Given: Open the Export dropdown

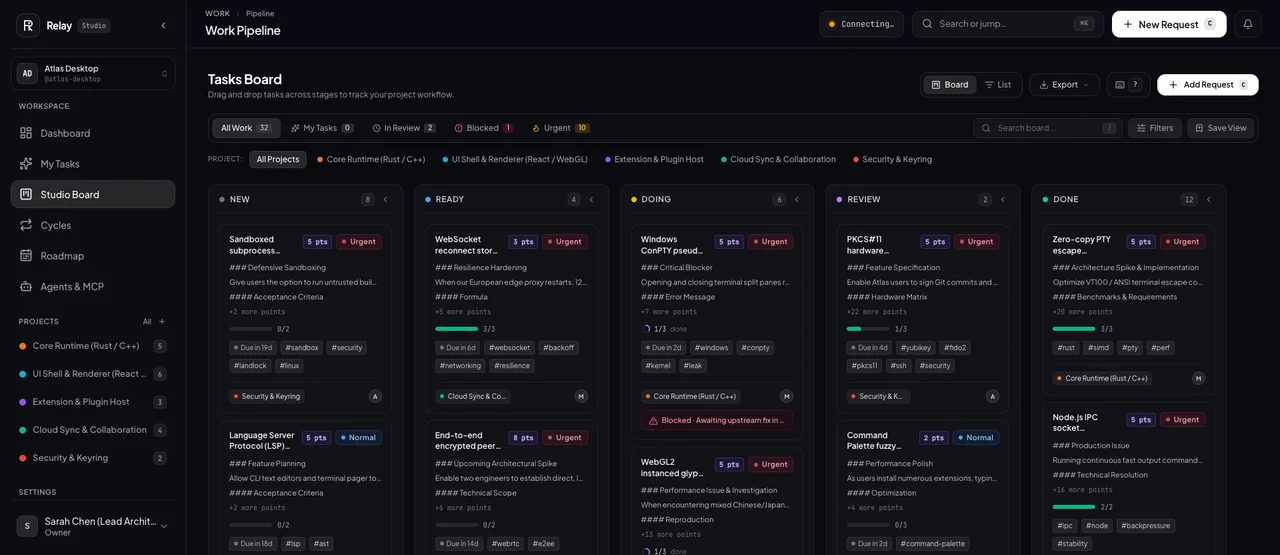Looking at the screenshot, I should coord(1064,85).
